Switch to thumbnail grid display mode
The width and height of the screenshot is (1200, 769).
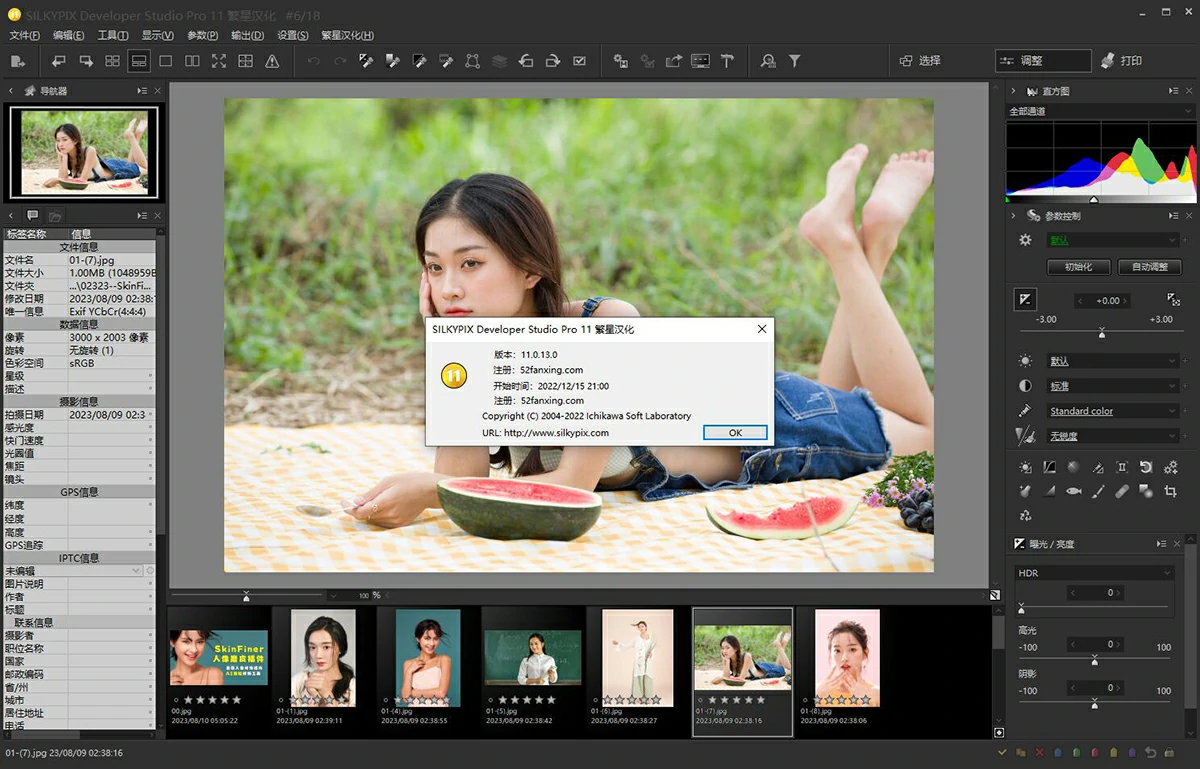[x=113, y=61]
